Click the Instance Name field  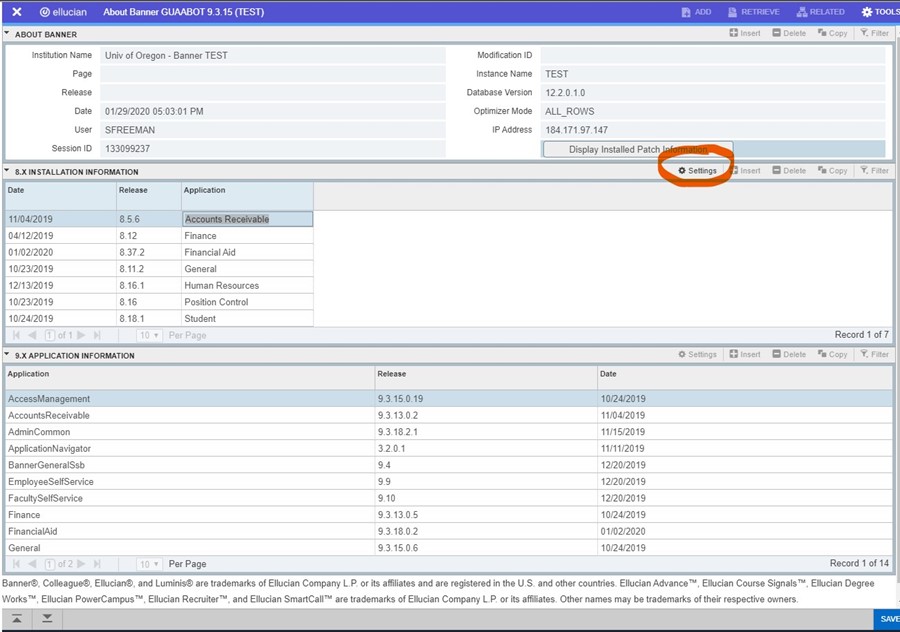coord(713,74)
